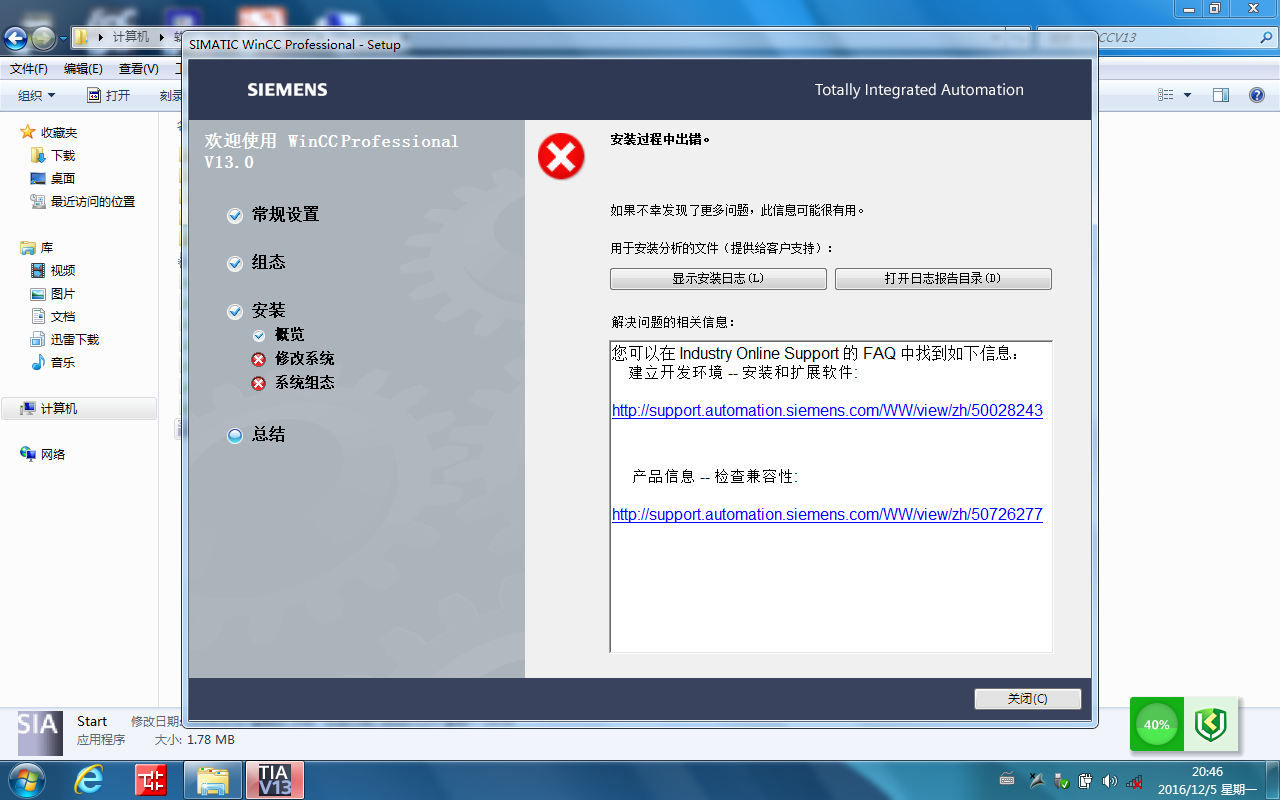Click the Explorer help question mark icon

(x=1257, y=95)
